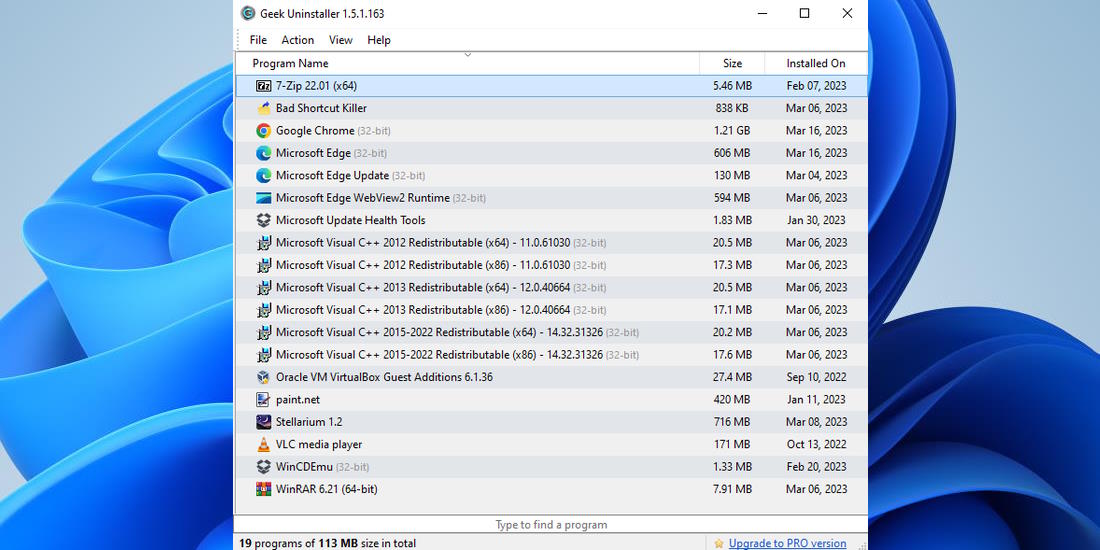The image size is (1100, 550).
Task: Sort by Installed On column header
Action: 816,63
